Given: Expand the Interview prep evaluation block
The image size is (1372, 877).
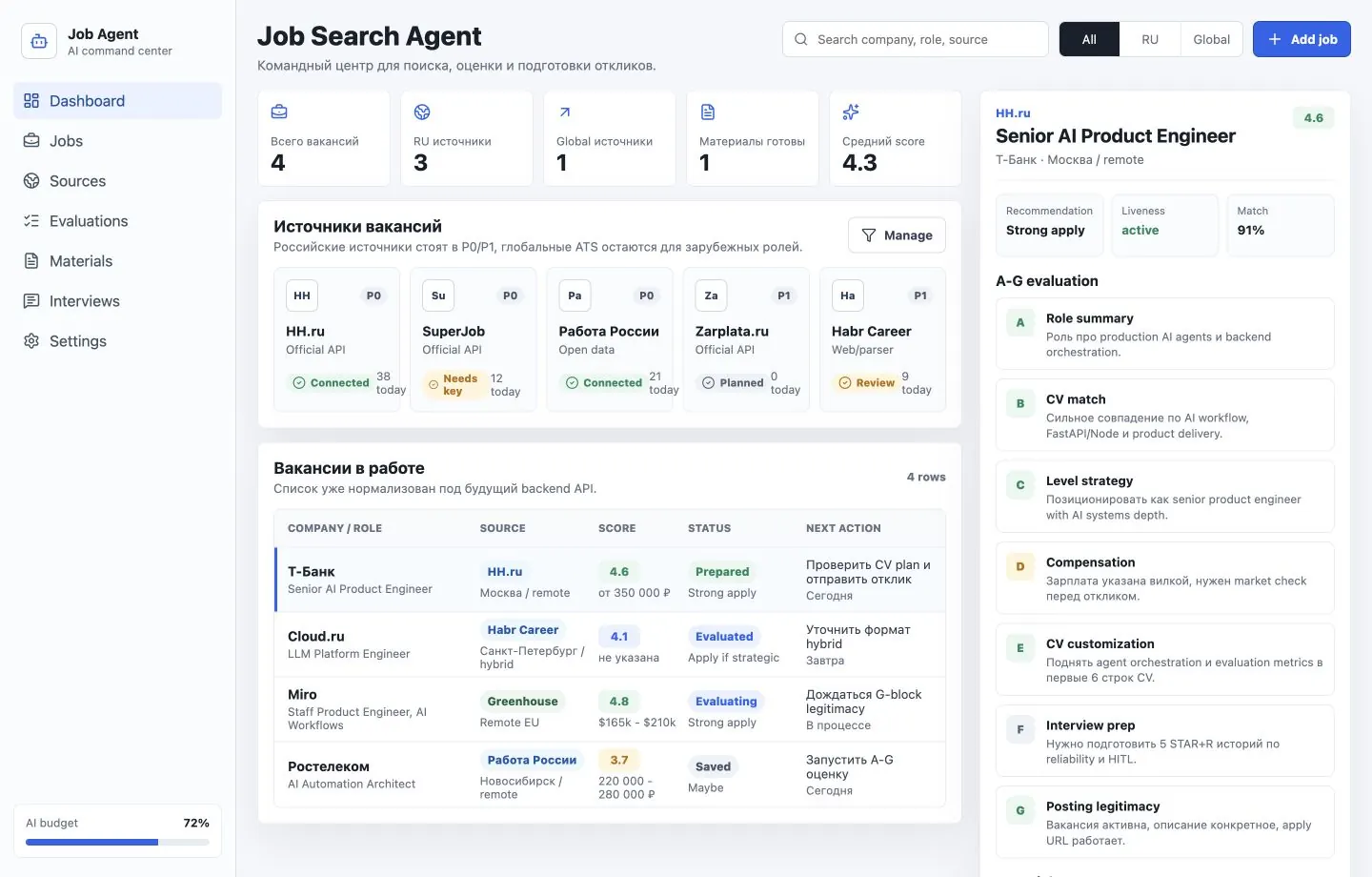Looking at the screenshot, I should click(x=1164, y=741).
